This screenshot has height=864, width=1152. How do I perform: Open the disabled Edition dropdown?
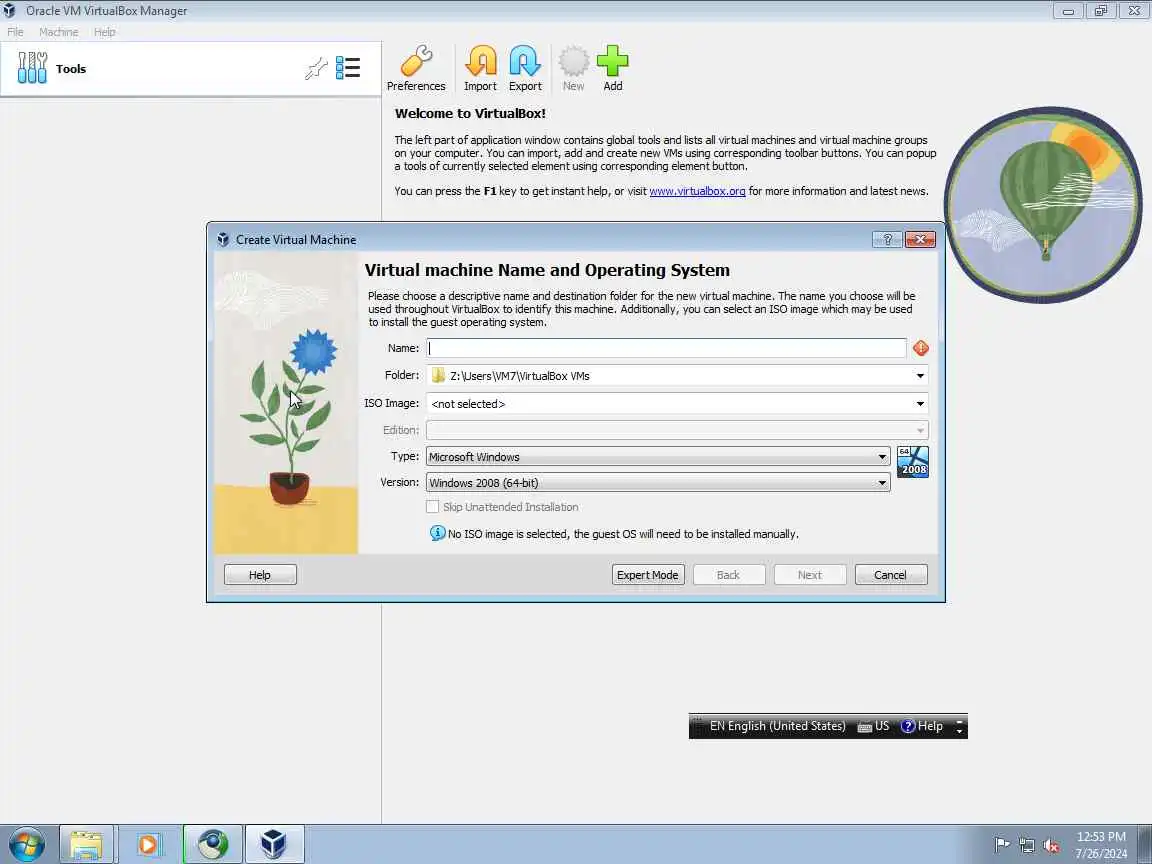[920, 431]
